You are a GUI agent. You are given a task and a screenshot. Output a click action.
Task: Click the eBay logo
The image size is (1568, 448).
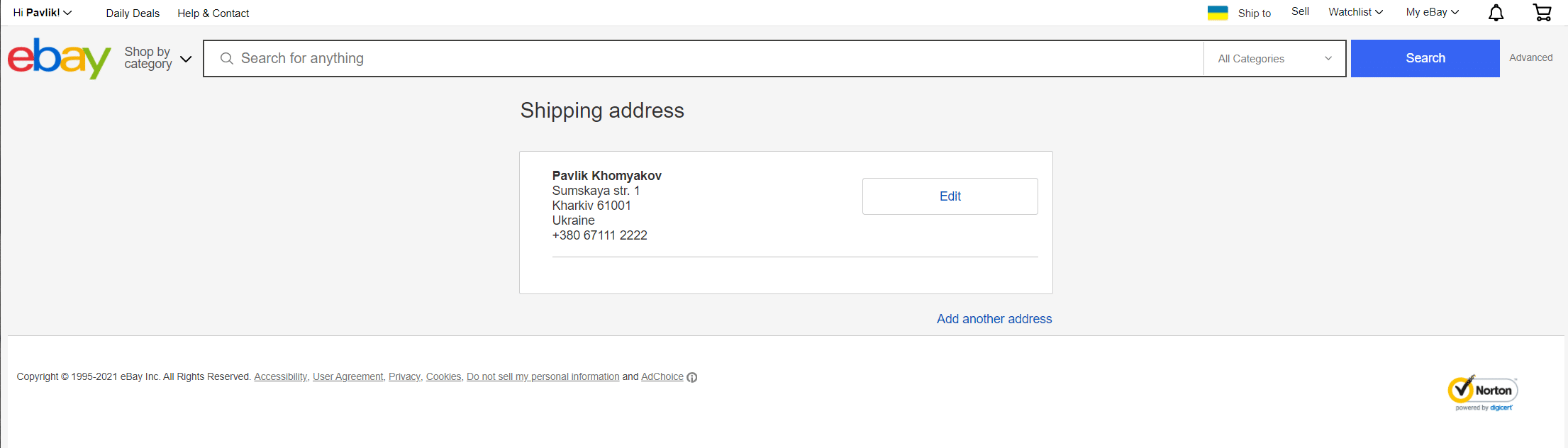coord(60,58)
